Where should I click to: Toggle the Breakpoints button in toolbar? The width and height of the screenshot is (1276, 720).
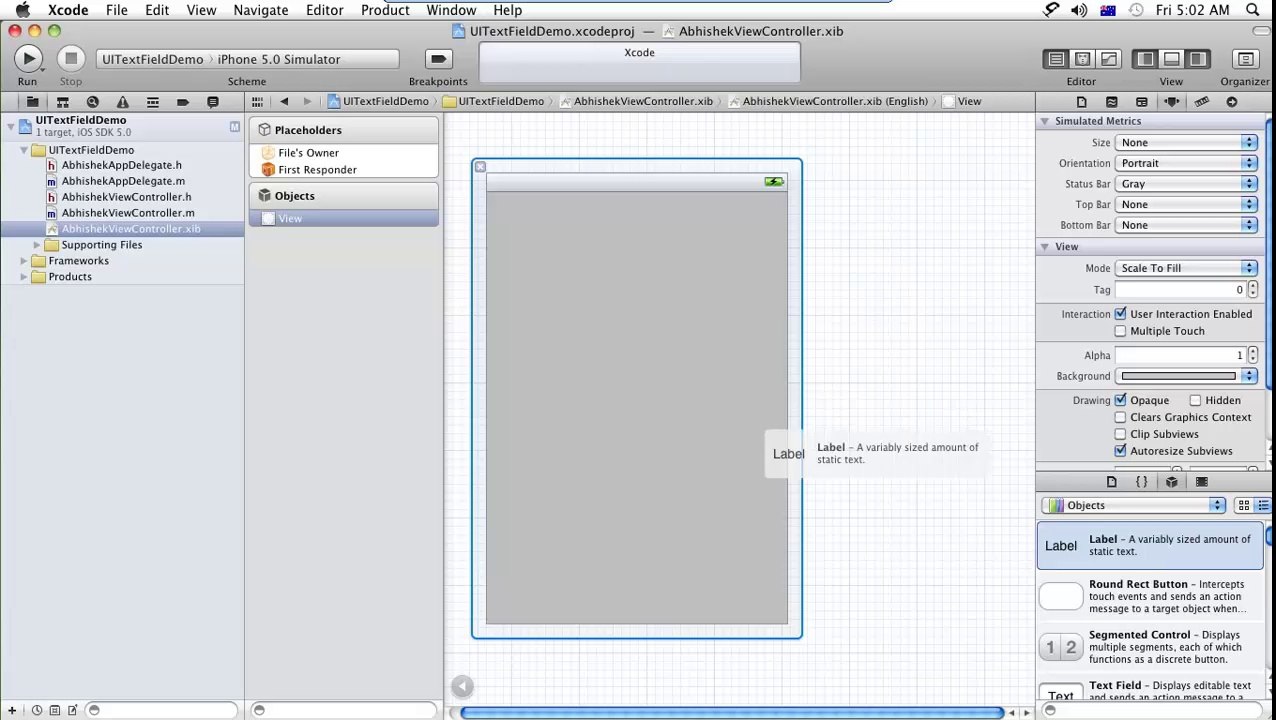click(x=438, y=59)
